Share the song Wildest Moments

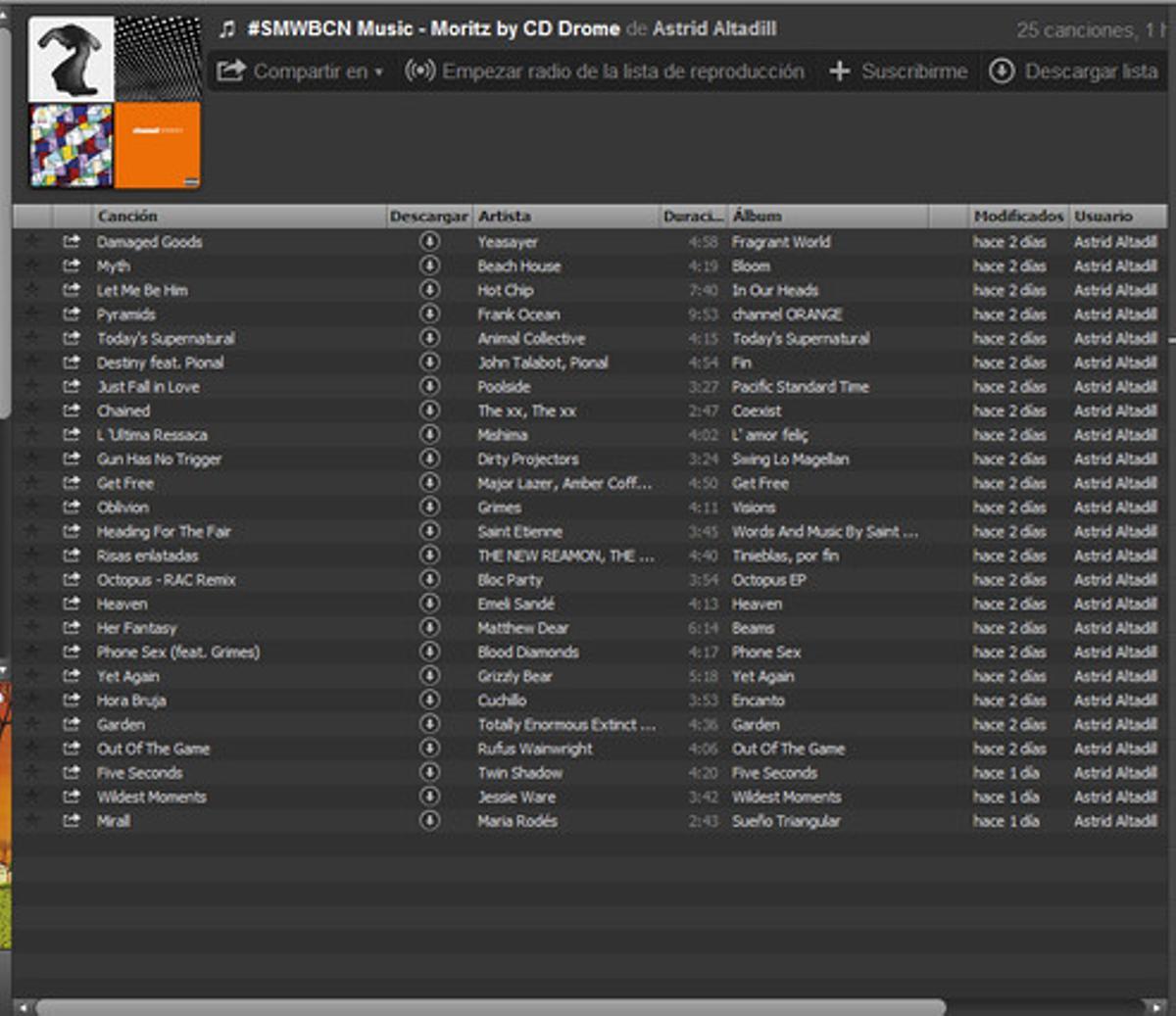(x=72, y=797)
